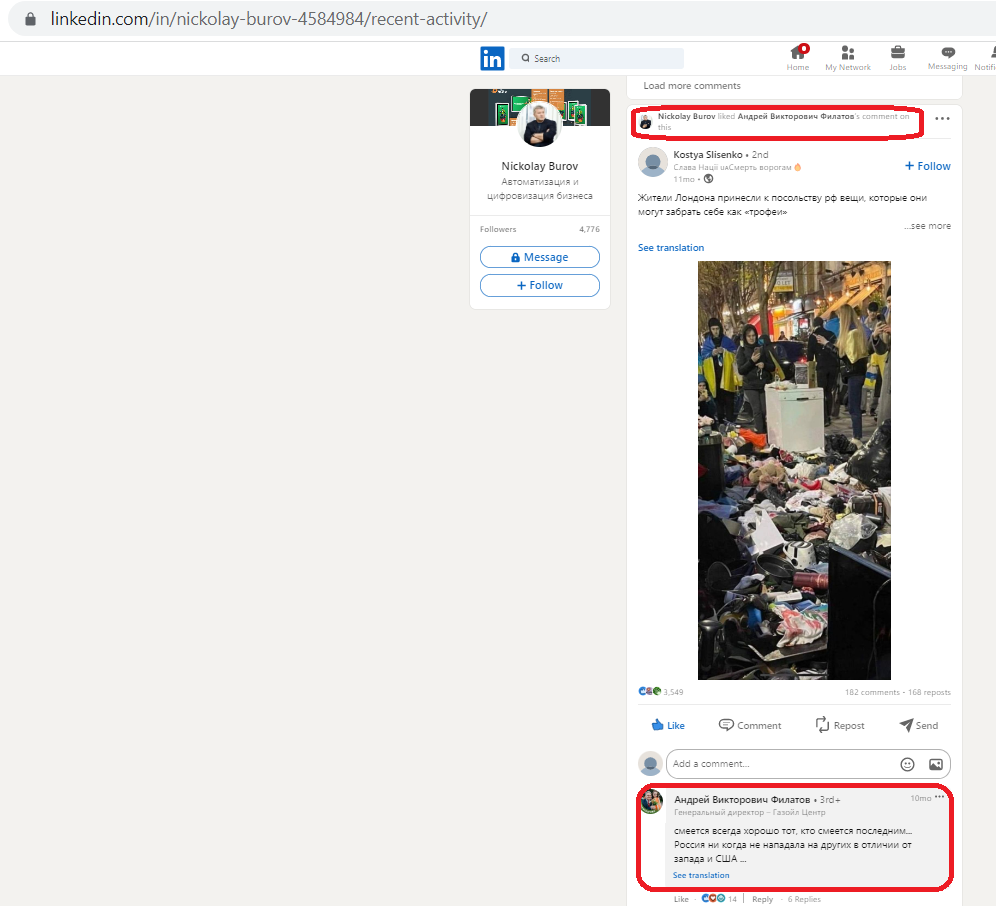The image size is (996, 906).
Task: Click Reply under Филатов's comment
Action: point(762,899)
